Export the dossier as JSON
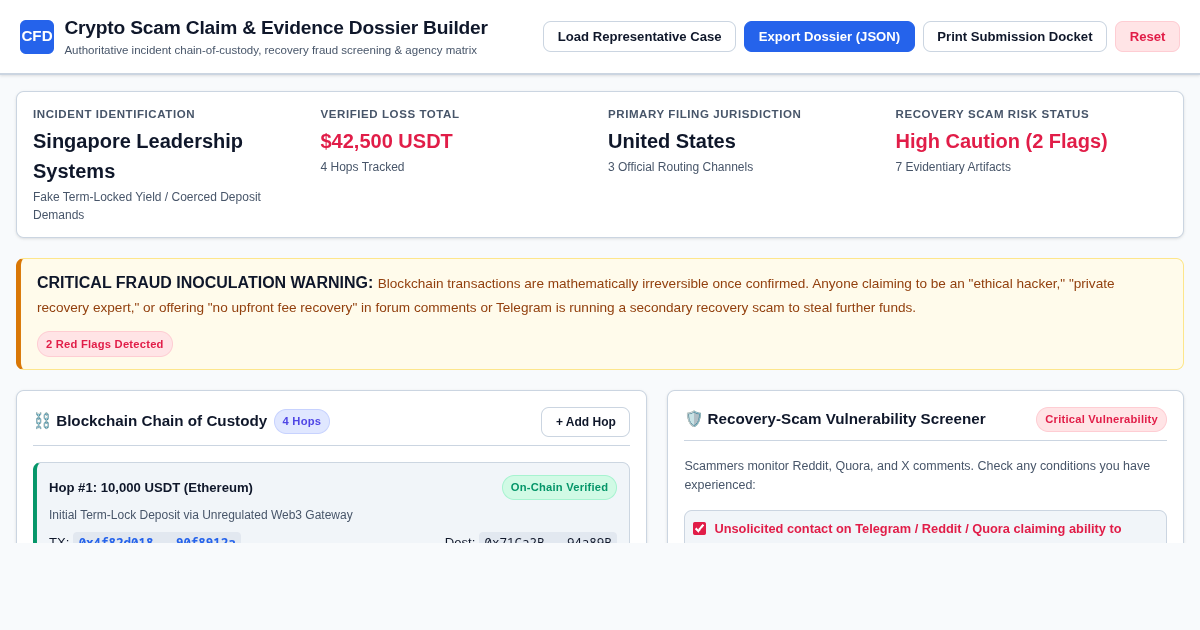 click(829, 37)
